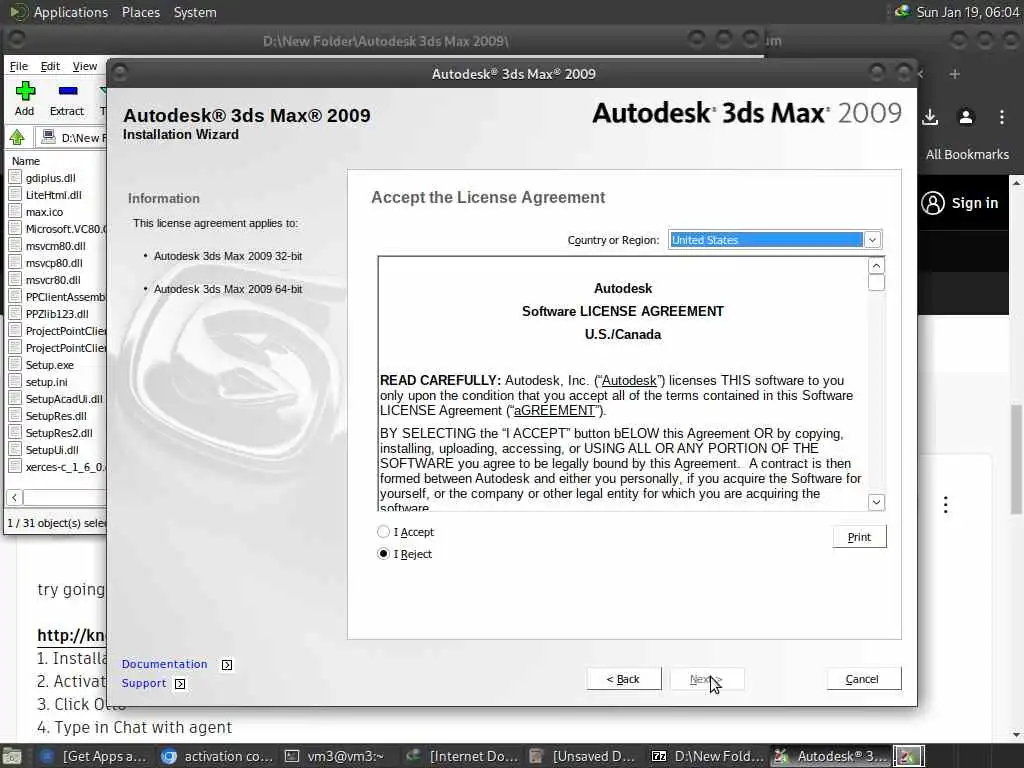Click the last taskbar icon at right

click(x=908, y=756)
